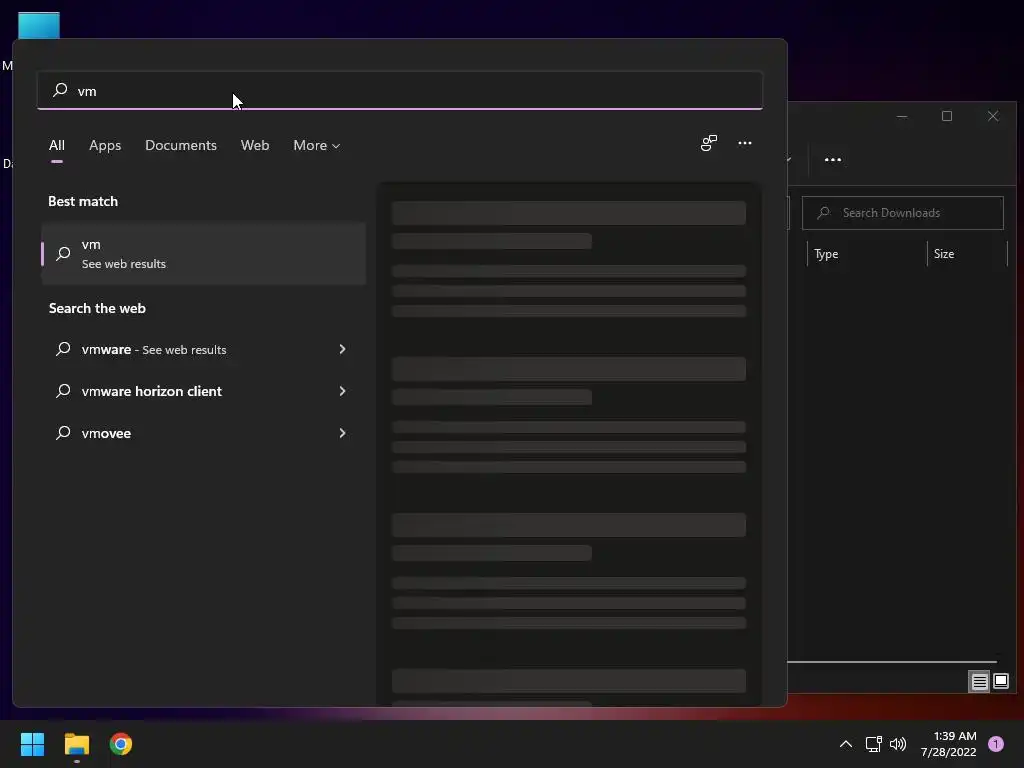Screen dimensions: 1024x768
Task: Click the magnifier icon next to vmware horizon client
Action: tap(63, 391)
